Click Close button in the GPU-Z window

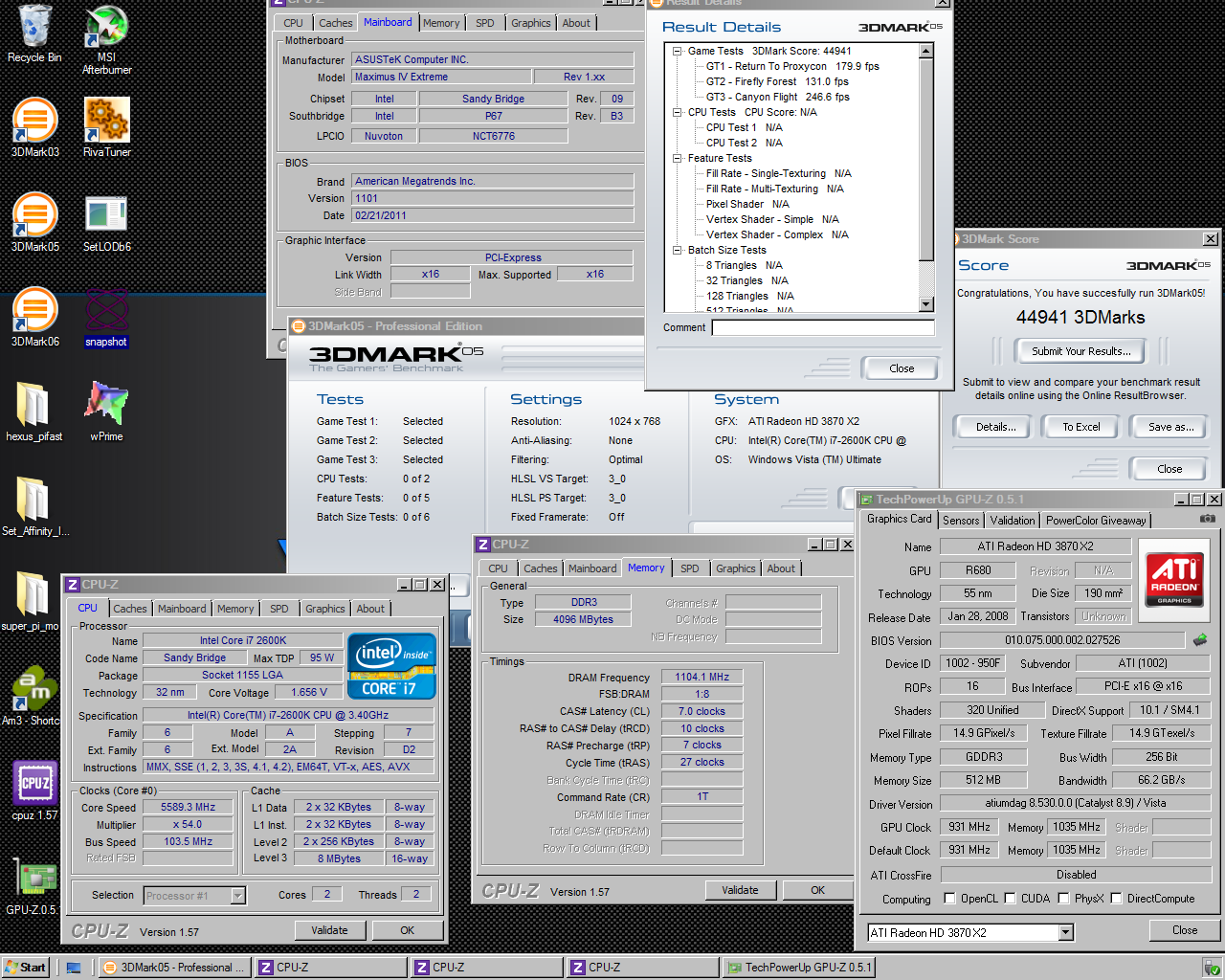1185,930
